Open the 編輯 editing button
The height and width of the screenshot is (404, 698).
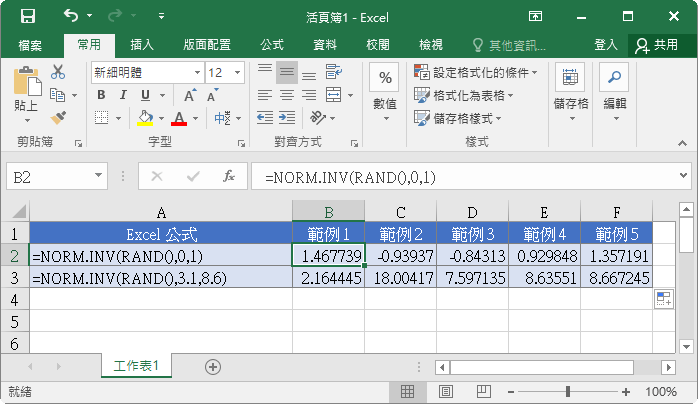point(614,93)
